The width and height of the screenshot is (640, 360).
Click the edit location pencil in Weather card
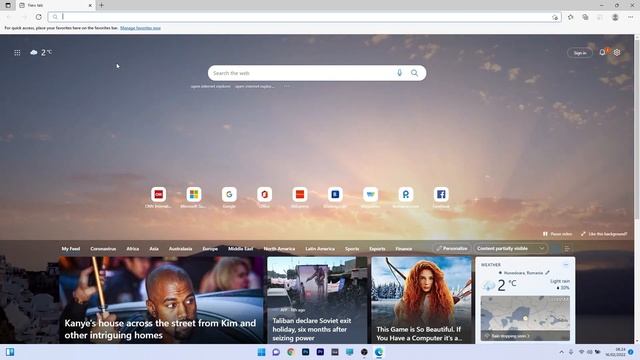[547, 273]
